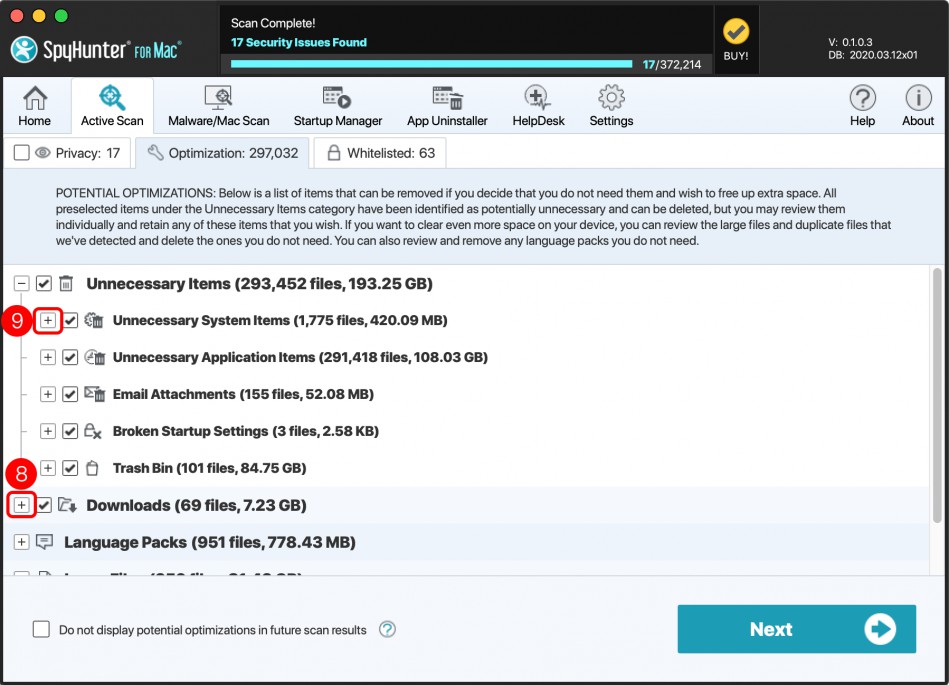Click the Help question mark icon
949x685 pixels.
862,106
